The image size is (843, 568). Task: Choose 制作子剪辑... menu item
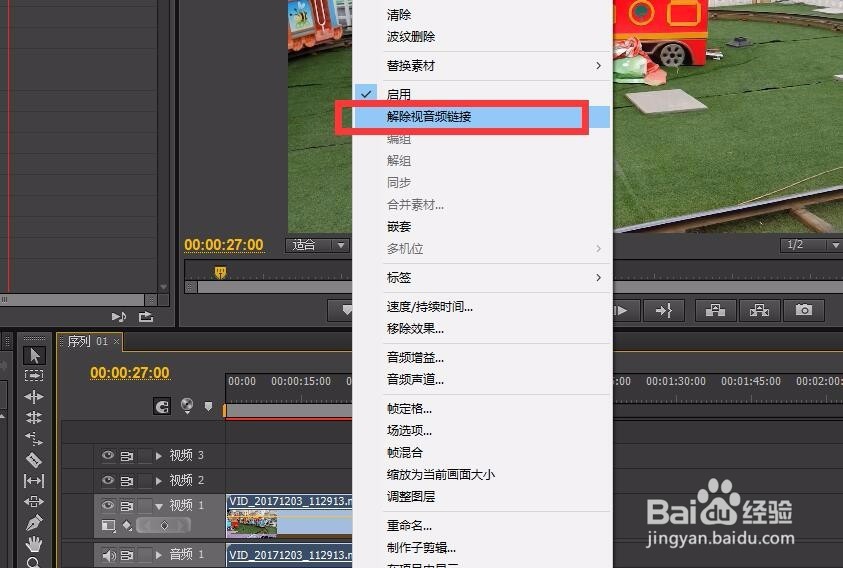(482, 548)
